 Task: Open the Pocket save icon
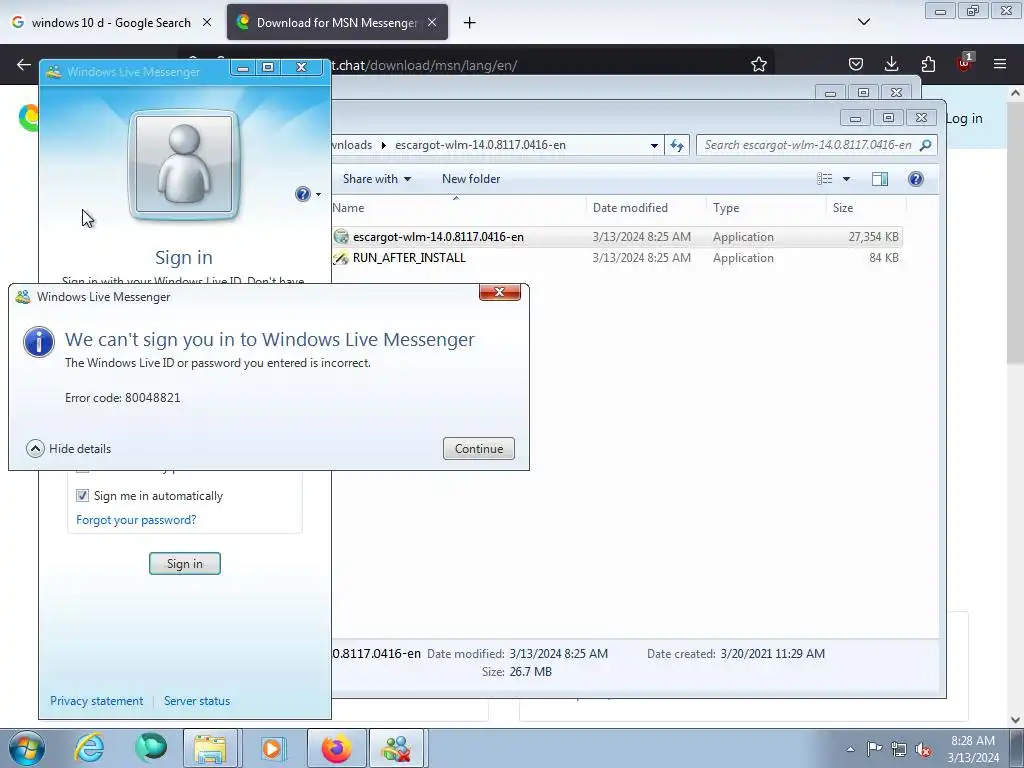[x=856, y=64]
